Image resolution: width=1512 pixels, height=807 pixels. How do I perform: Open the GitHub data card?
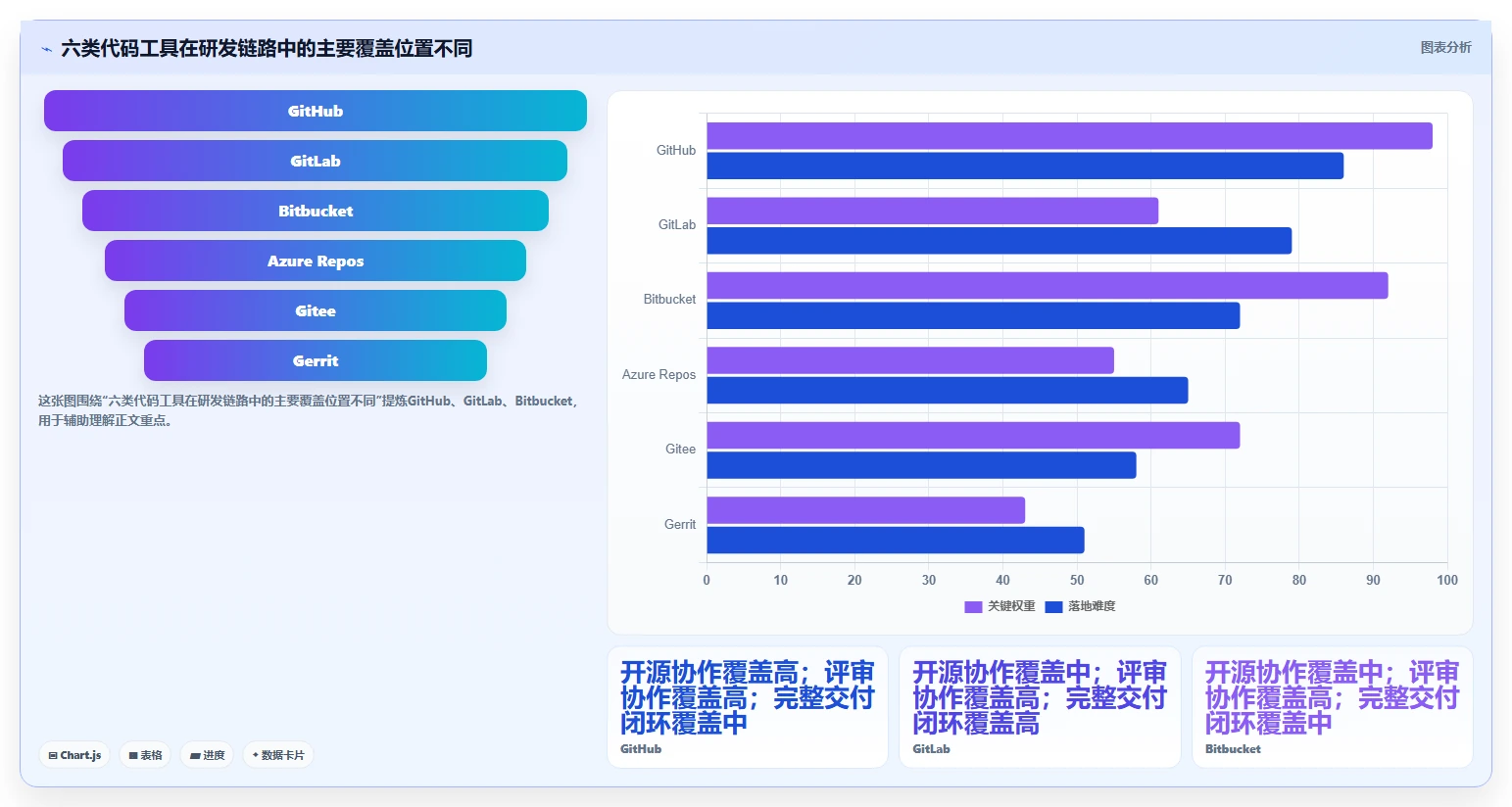coord(748,707)
